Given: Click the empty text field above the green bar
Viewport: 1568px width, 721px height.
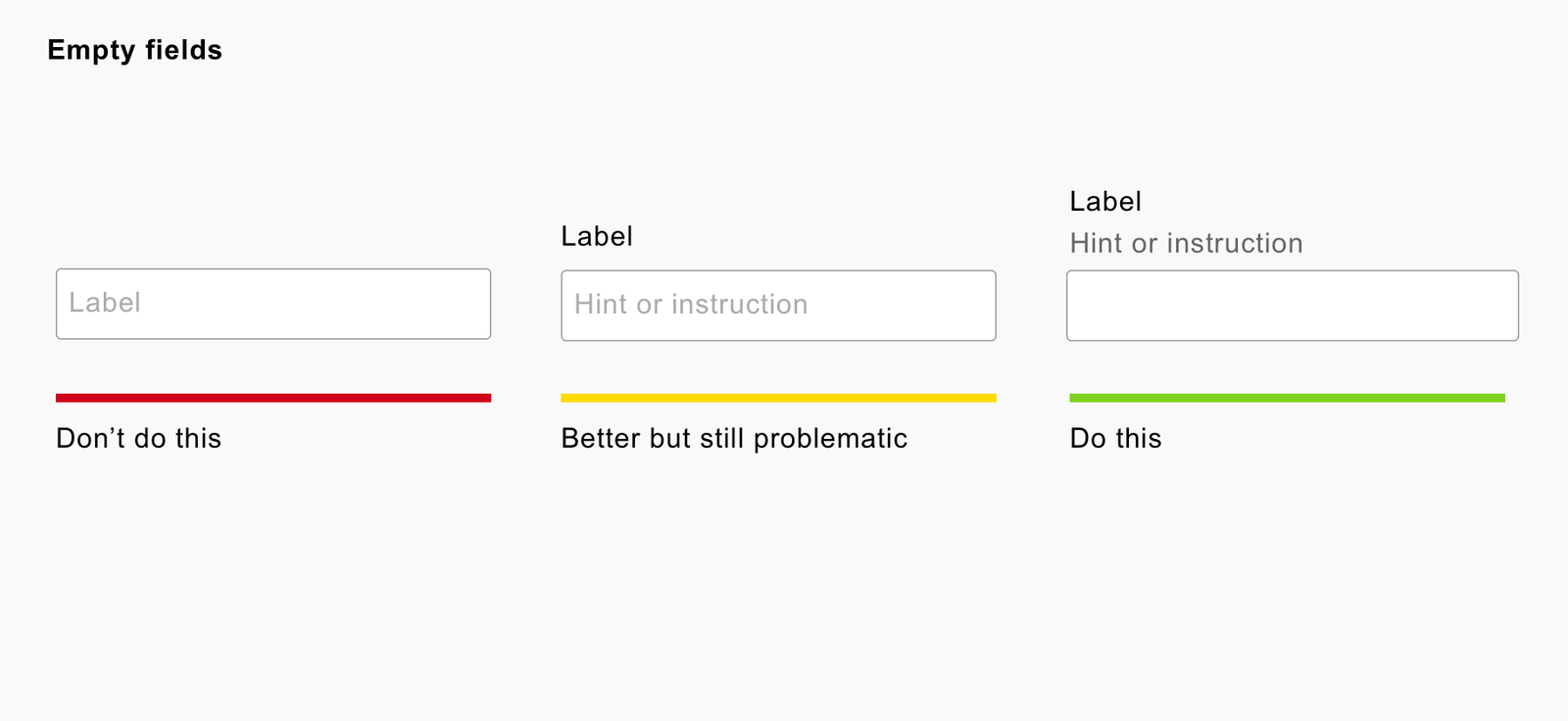Looking at the screenshot, I should (x=1292, y=306).
